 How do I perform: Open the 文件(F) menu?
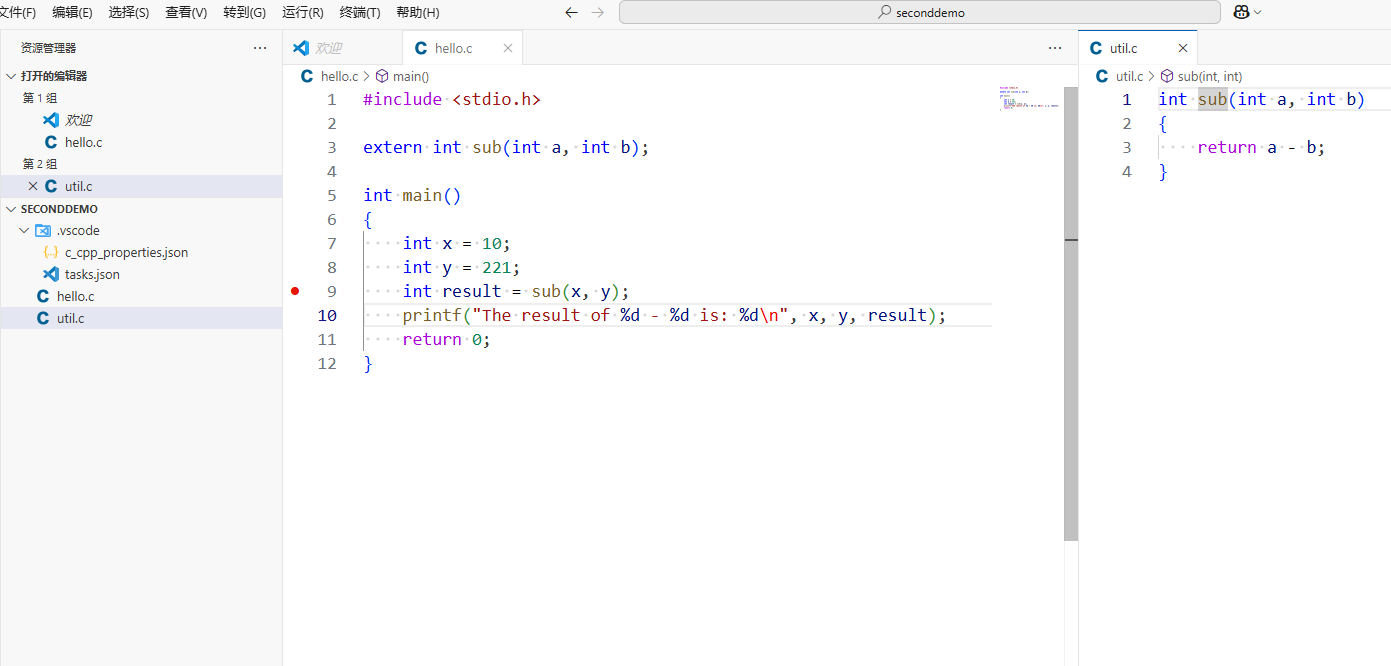pos(18,13)
